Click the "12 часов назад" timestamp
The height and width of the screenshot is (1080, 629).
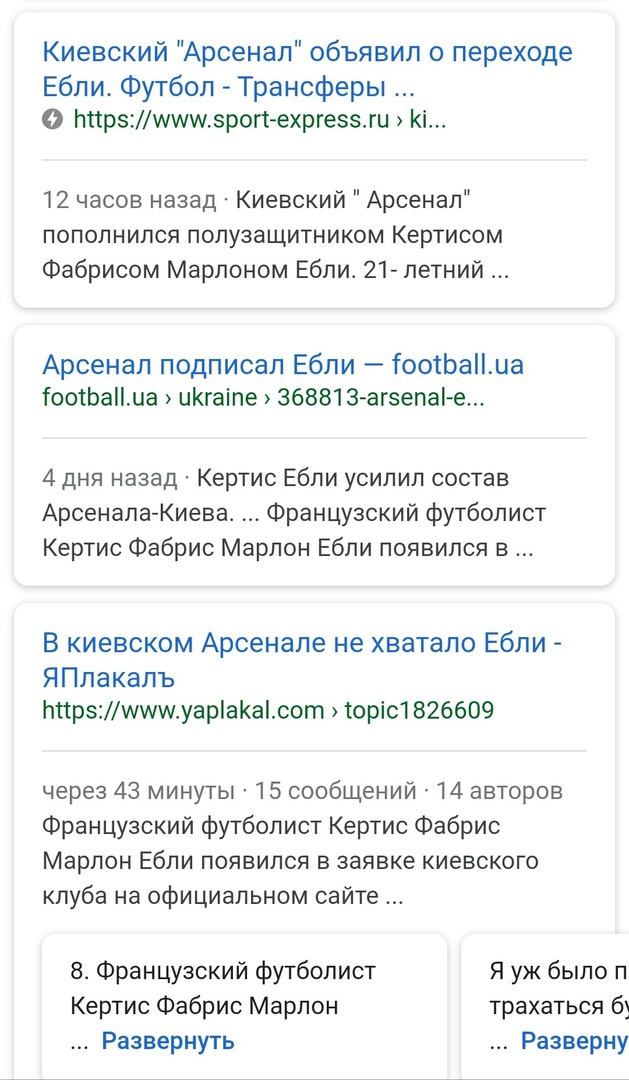click(x=129, y=200)
